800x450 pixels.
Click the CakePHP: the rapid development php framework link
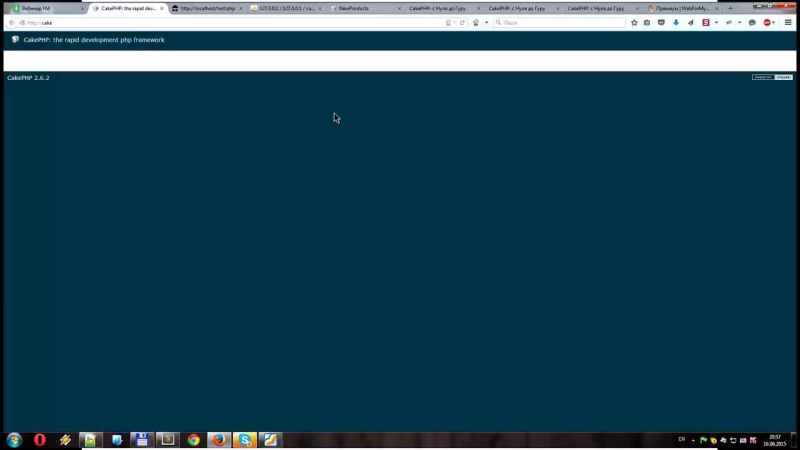click(x=94, y=40)
